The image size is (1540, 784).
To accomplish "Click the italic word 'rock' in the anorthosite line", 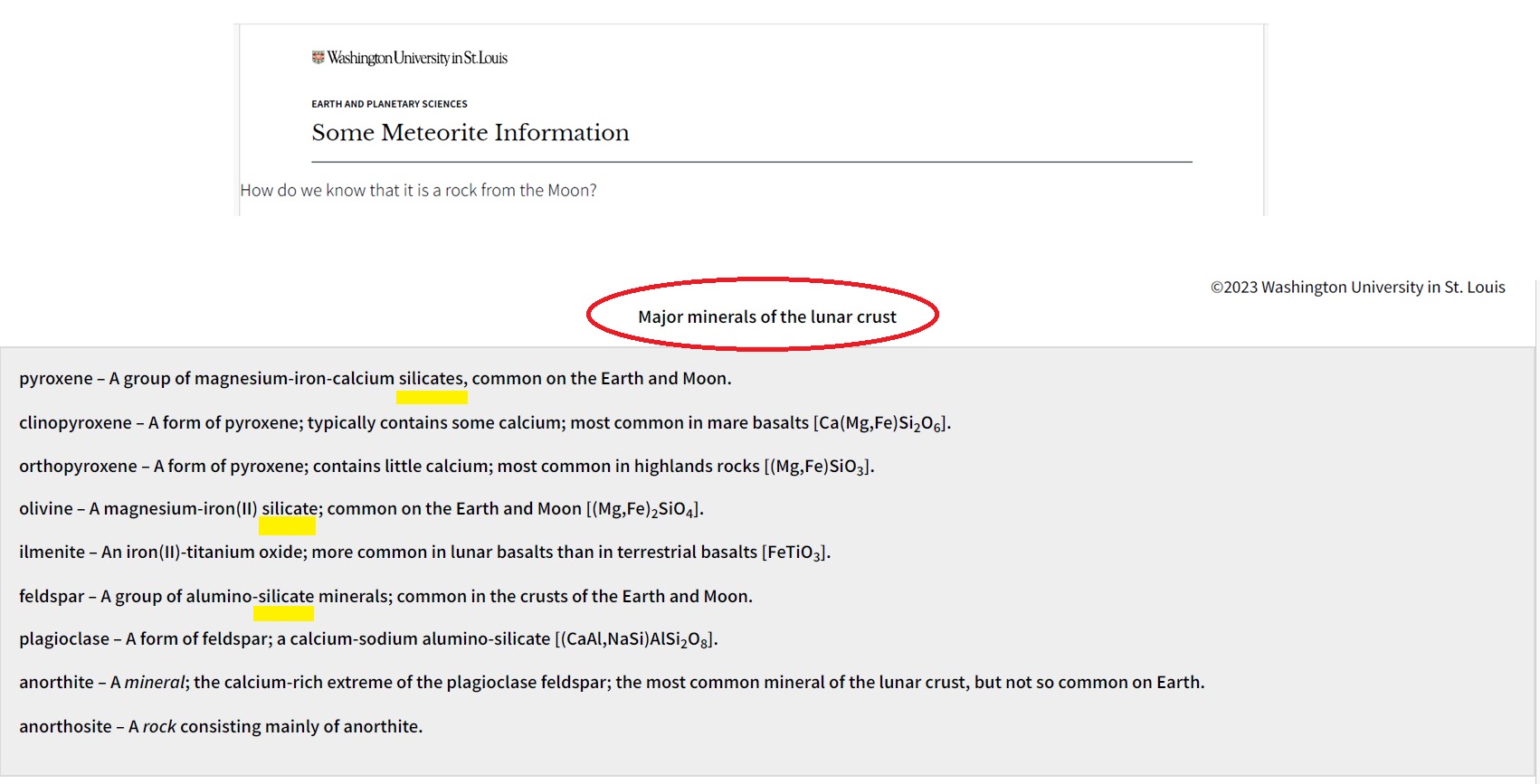I will (x=159, y=726).
